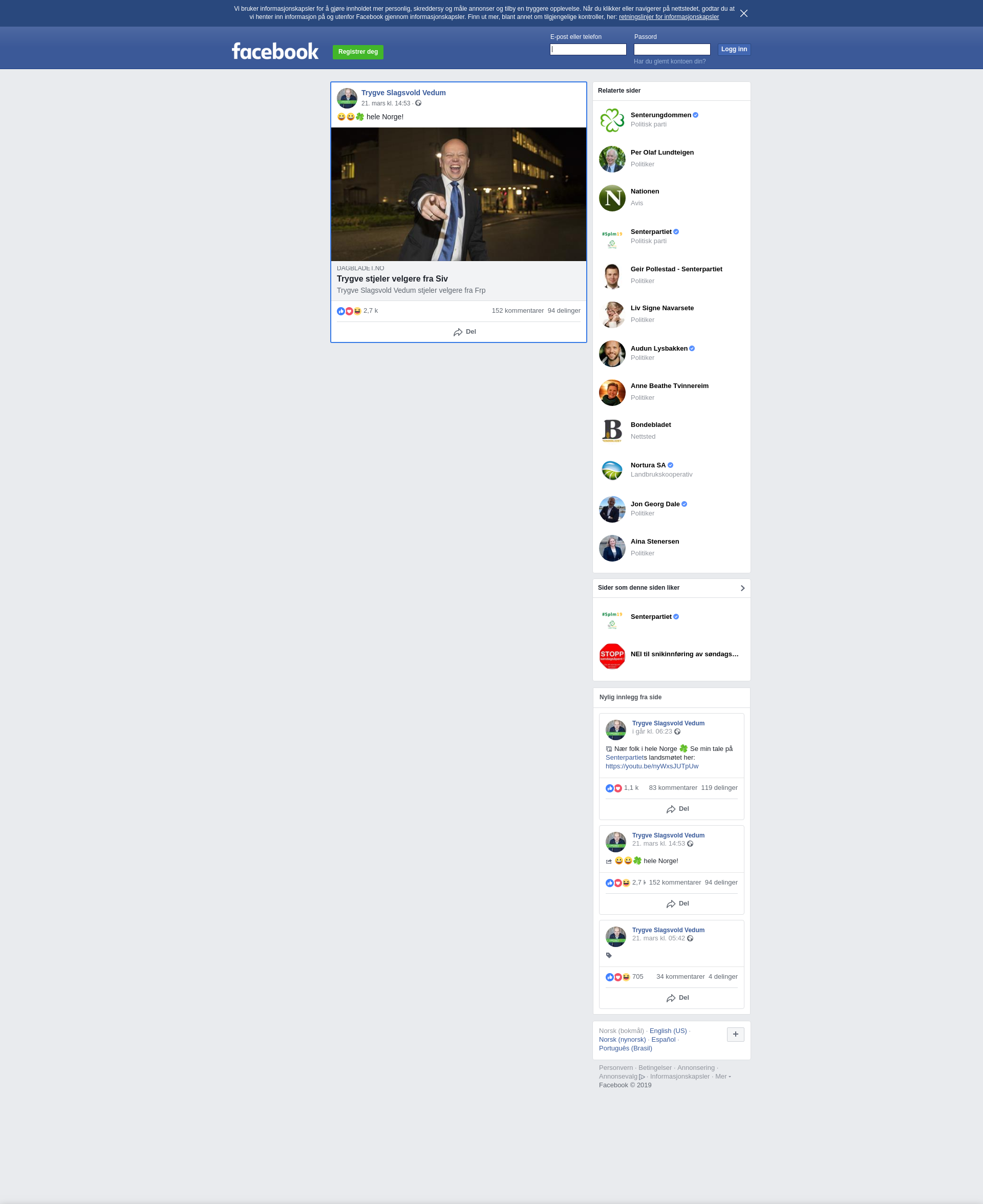Open Audun Lysbakken profile picture
The image size is (983, 1204).
(612, 354)
